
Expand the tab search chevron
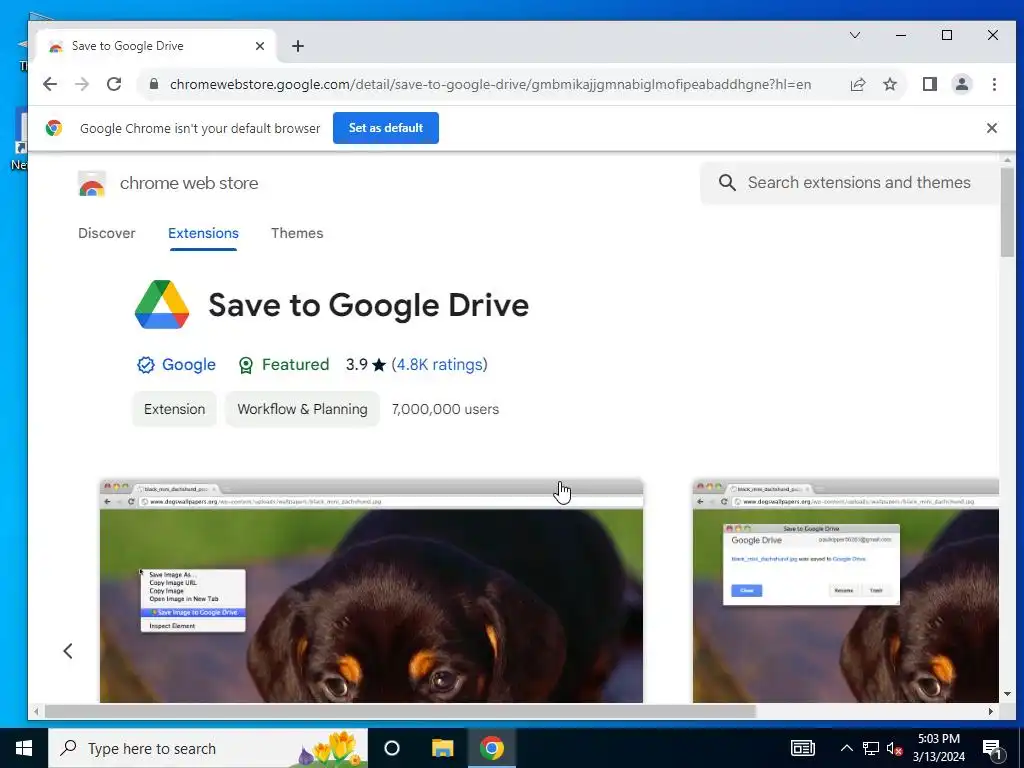(x=854, y=35)
